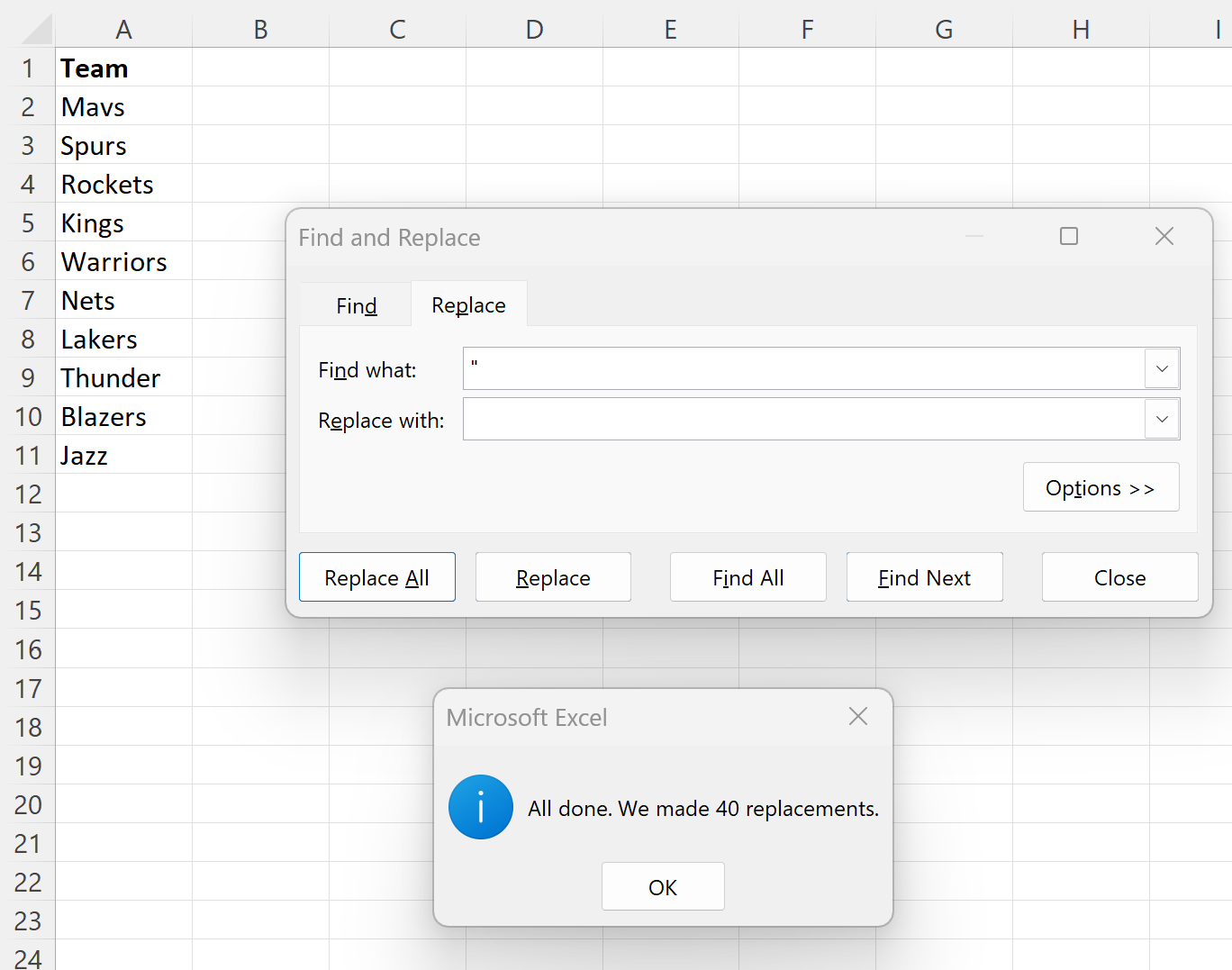Click the Spurs cell
The height and width of the screenshot is (970, 1232).
click(124, 145)
